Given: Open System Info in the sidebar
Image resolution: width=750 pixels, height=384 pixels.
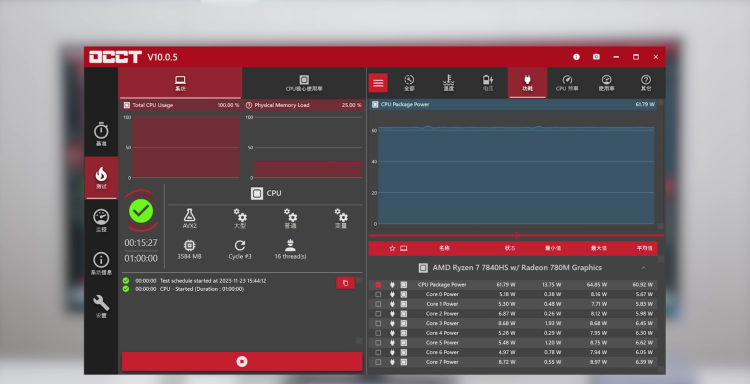Looking at the screenshot, I should 101,263.
